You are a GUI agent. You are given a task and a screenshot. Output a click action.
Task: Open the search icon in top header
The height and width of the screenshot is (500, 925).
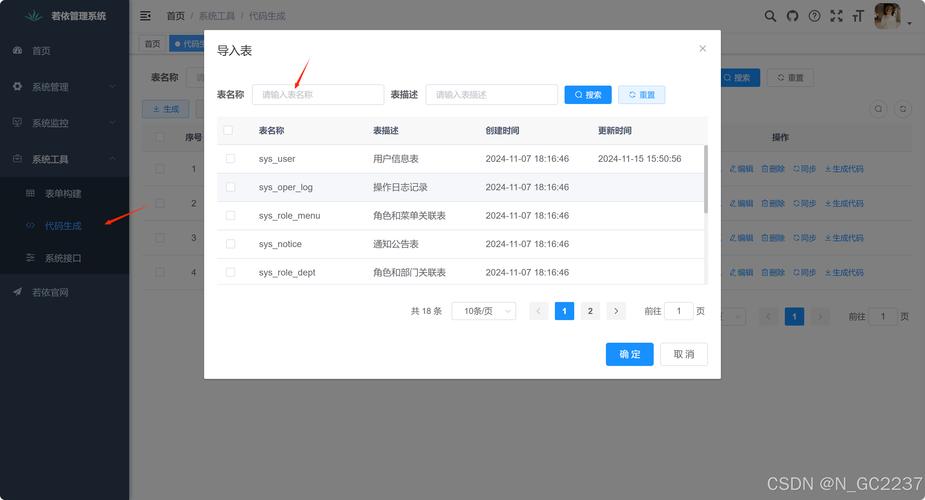[770, 16]
